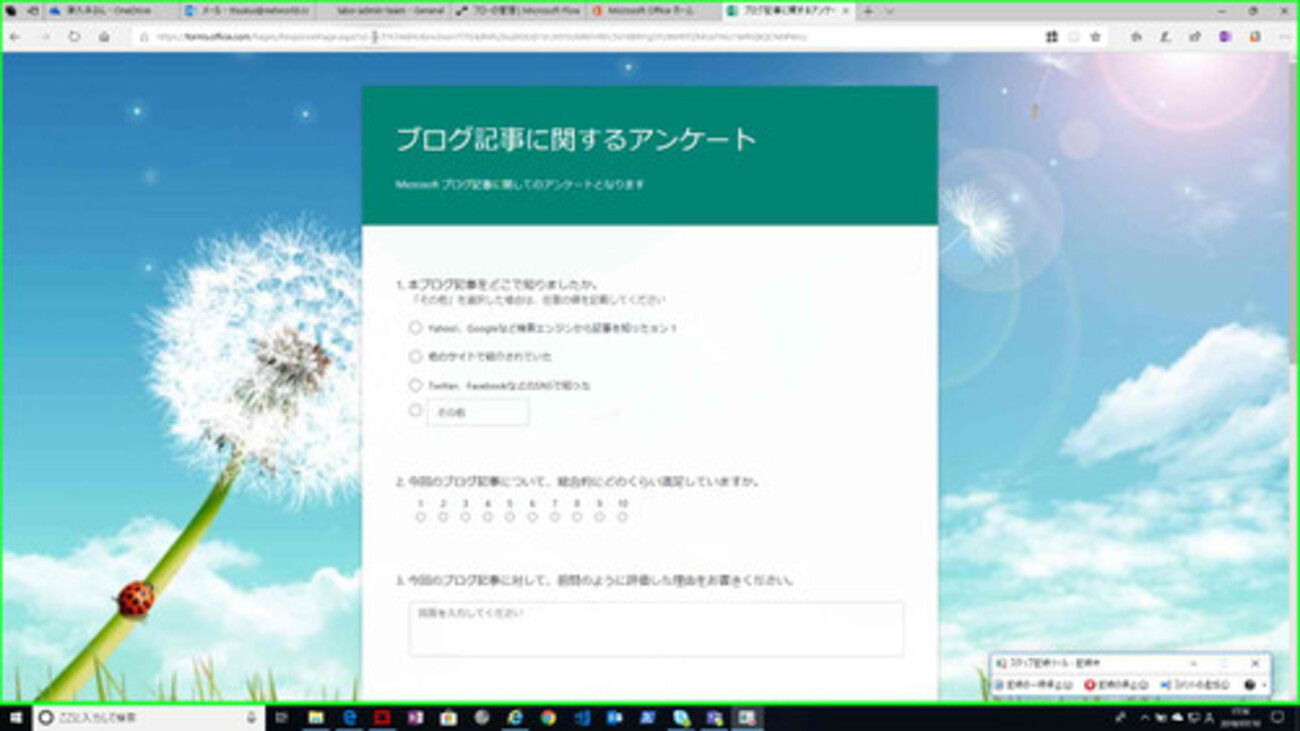Choose rating 9 for question 2
Screen dimensions: 1300x731
[x=600, y=517]
